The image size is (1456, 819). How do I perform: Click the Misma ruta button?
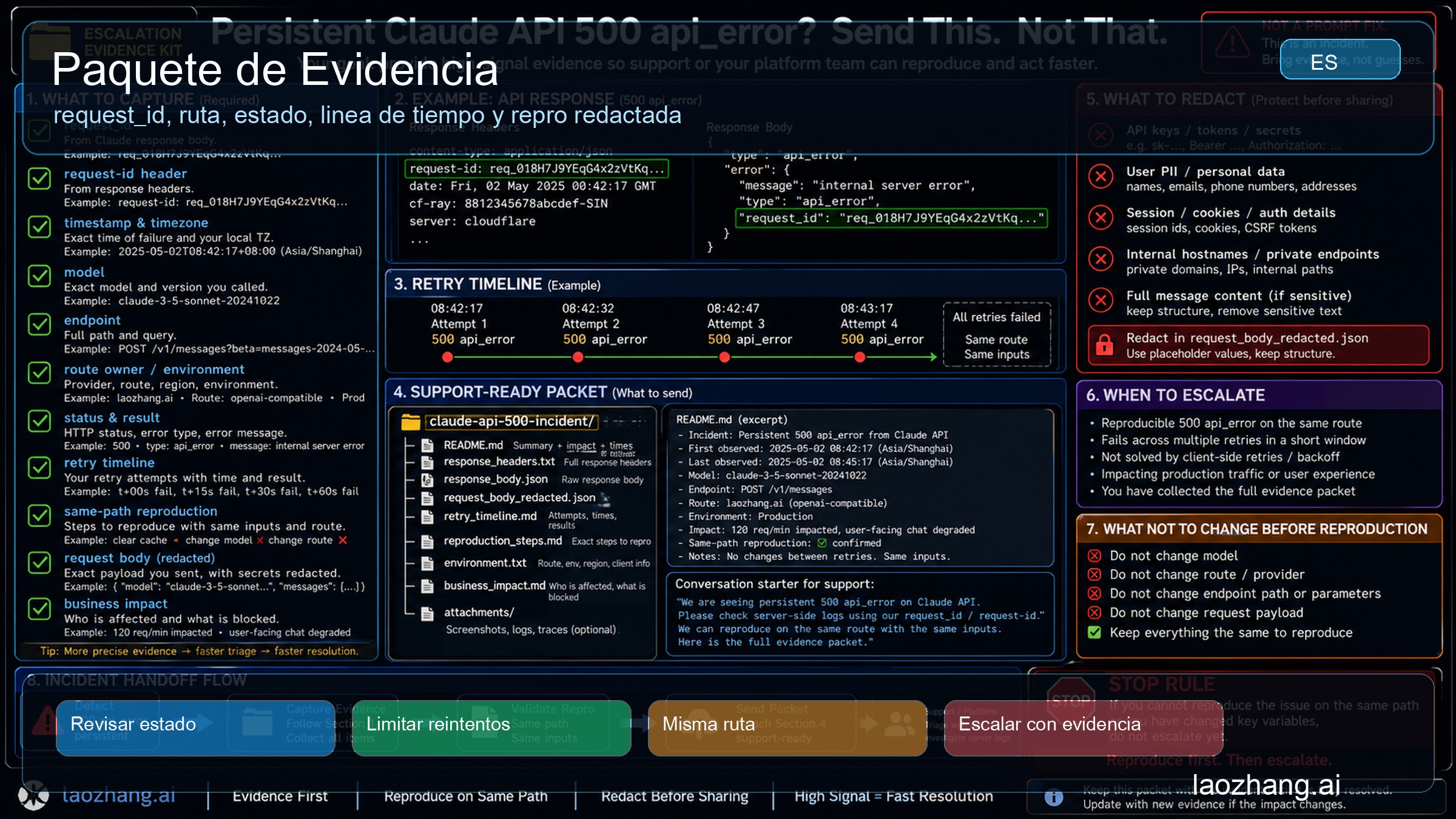(787, 728)
